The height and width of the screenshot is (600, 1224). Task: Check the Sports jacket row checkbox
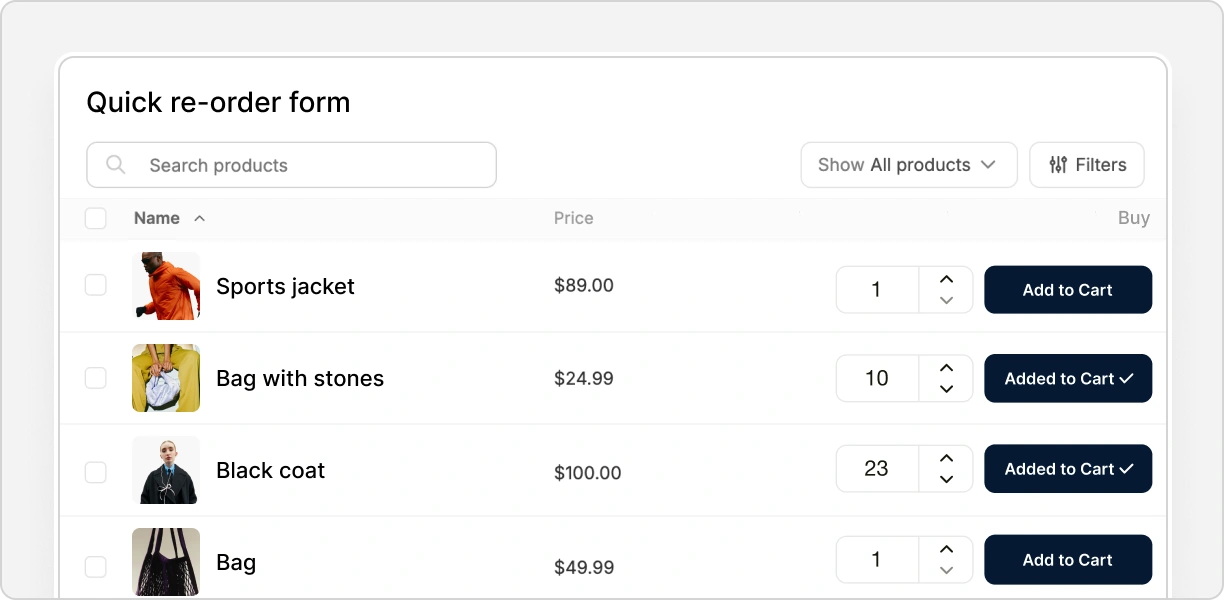click(x=96, y=286)
